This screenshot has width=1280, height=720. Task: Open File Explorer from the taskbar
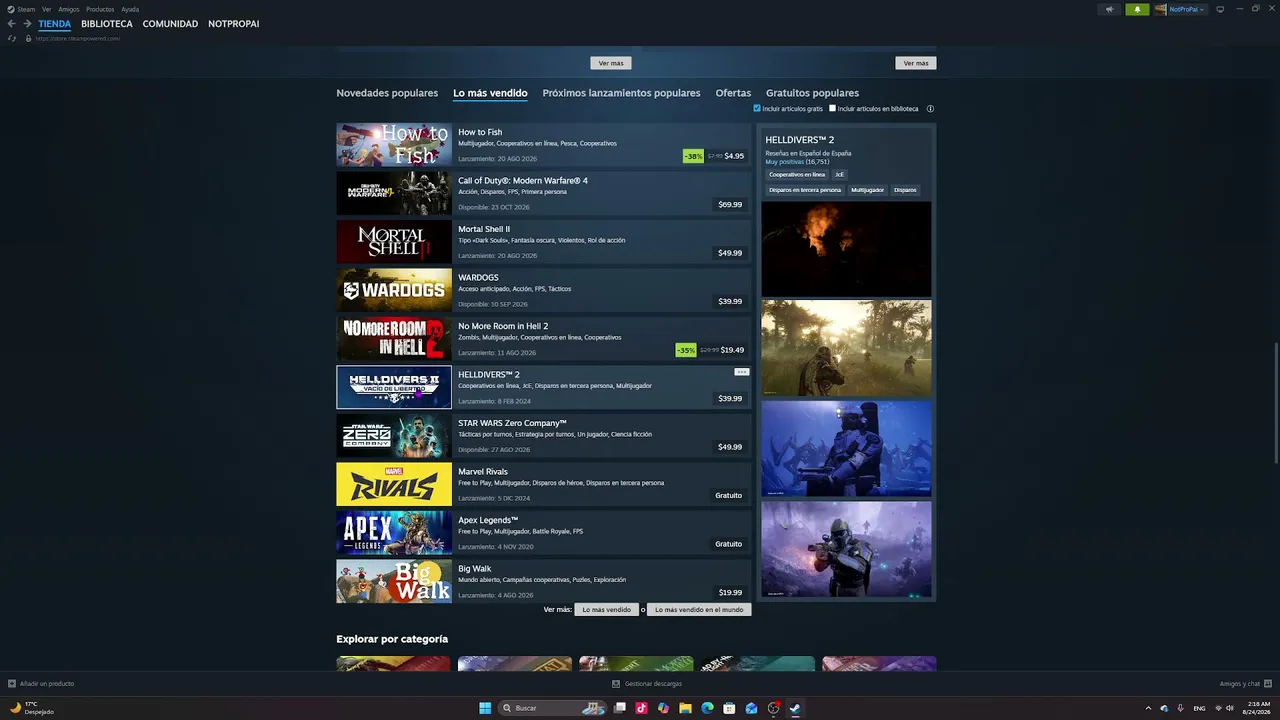(x=685, y=708)
